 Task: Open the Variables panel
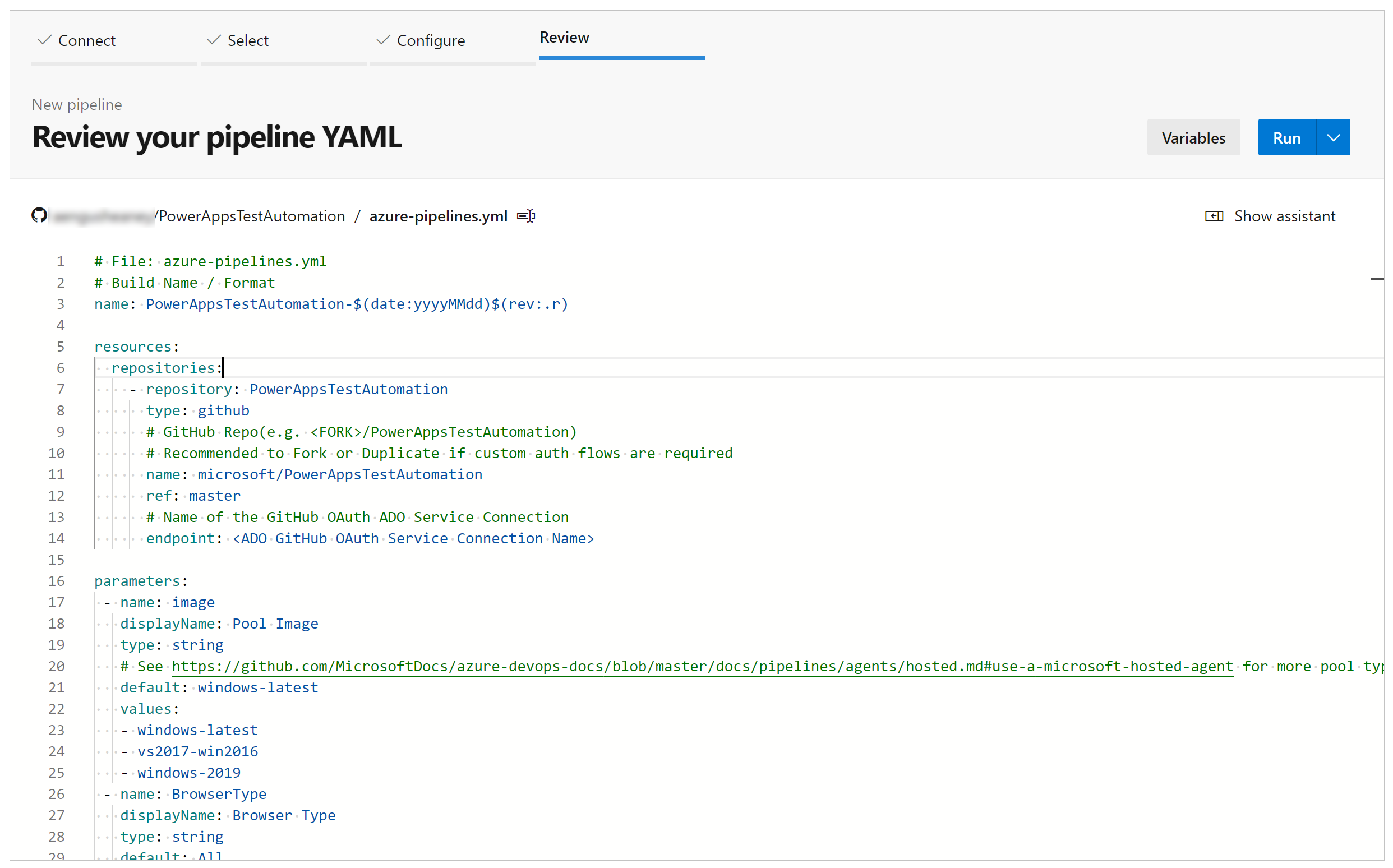point(1193,137)
